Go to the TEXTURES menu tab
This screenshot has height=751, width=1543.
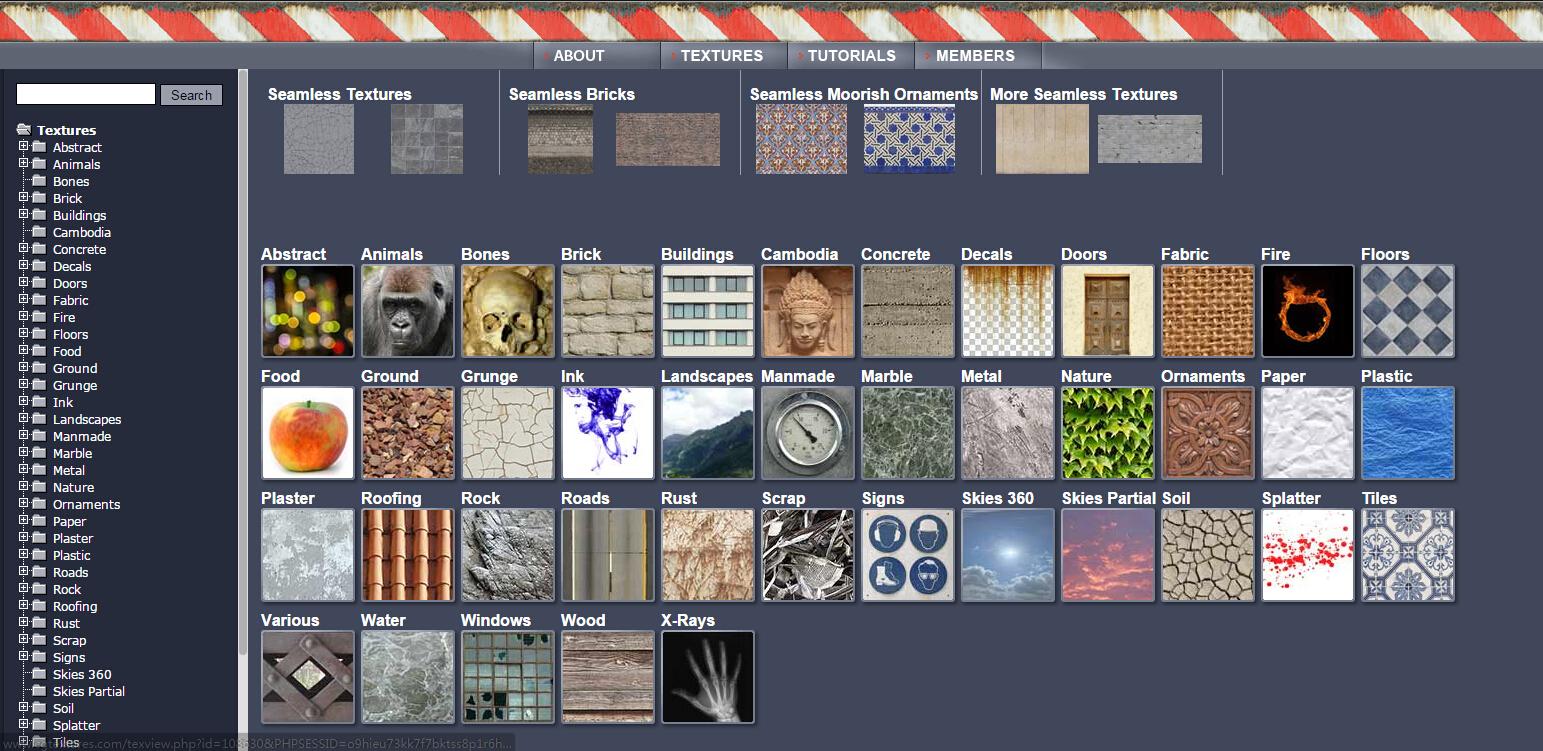pyautogui.click(x=722, y=56)
